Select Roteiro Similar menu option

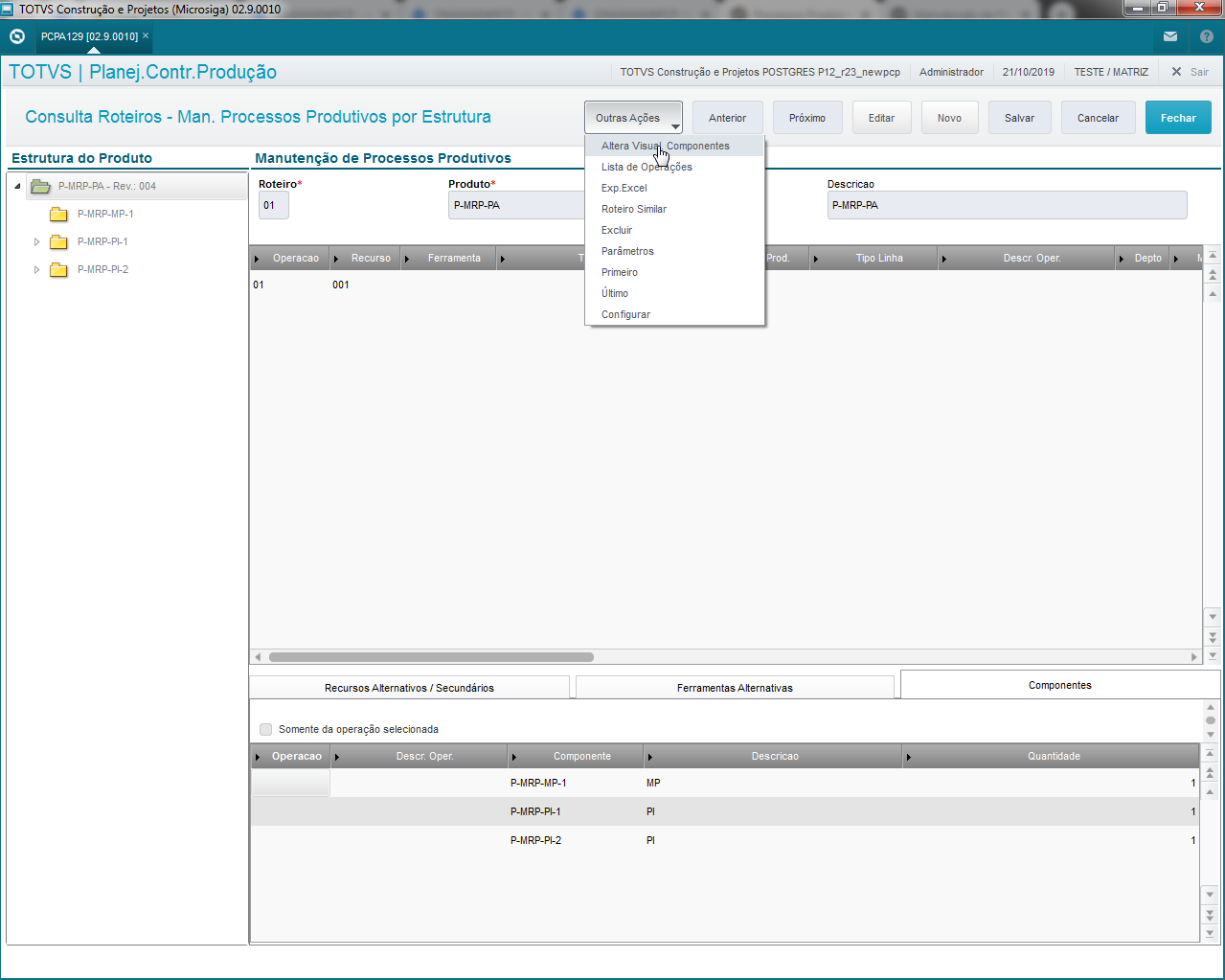click(x=674, y=209)
